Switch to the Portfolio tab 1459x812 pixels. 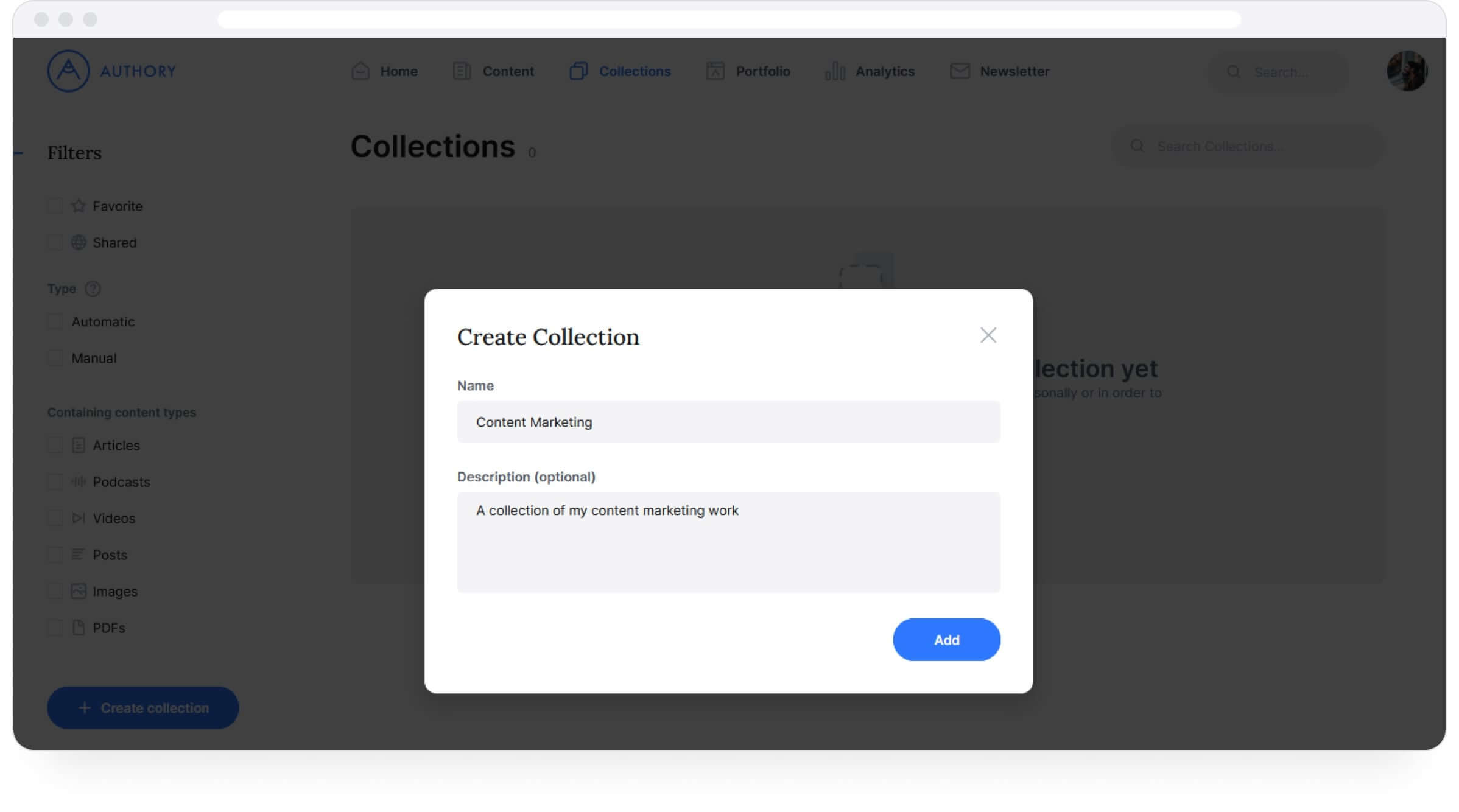[748, 71]
